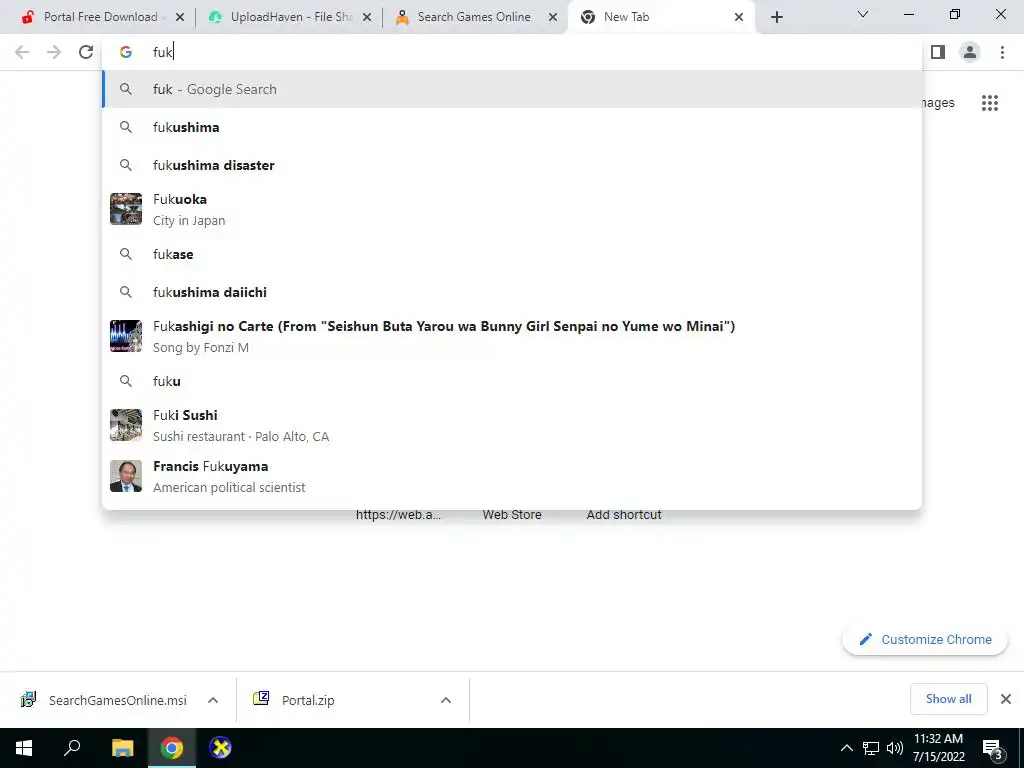Open the profile avatar icon
This screenshot has width=1024, height=768.
pos(970,52)
